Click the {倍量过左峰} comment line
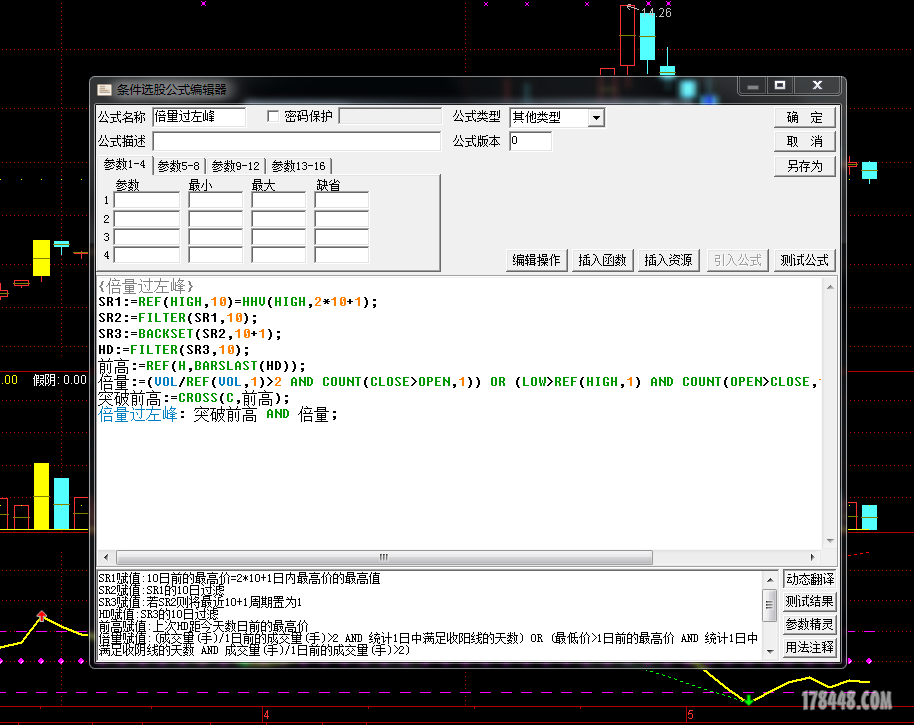Viewport: 914px width, 725px height. pyautogui.click(x=145, y=286)
